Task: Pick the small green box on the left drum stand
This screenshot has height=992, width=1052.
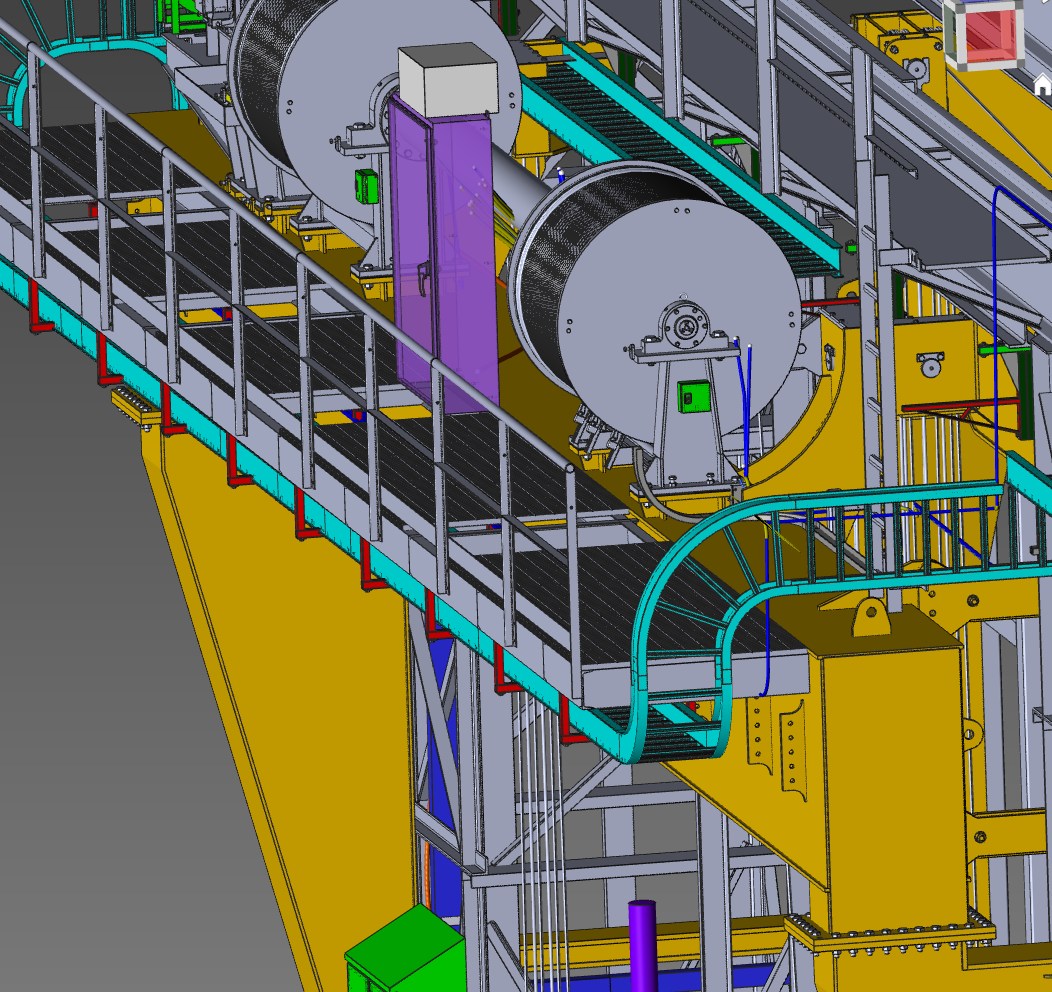Action: click(365, 187)
